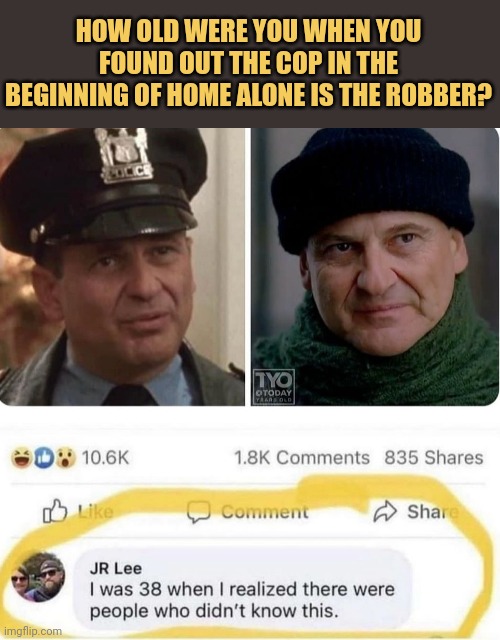Screen dimensions: 500x640
Task: Click the laughing face reaction emoji
Action: (20, 458)
